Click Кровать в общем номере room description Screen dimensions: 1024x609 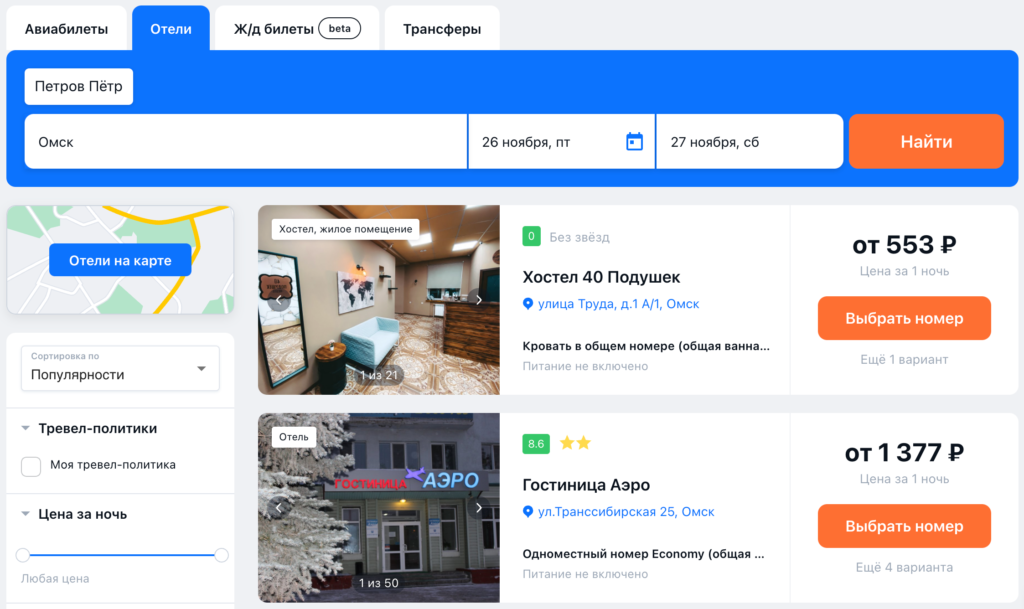(646, 346)
